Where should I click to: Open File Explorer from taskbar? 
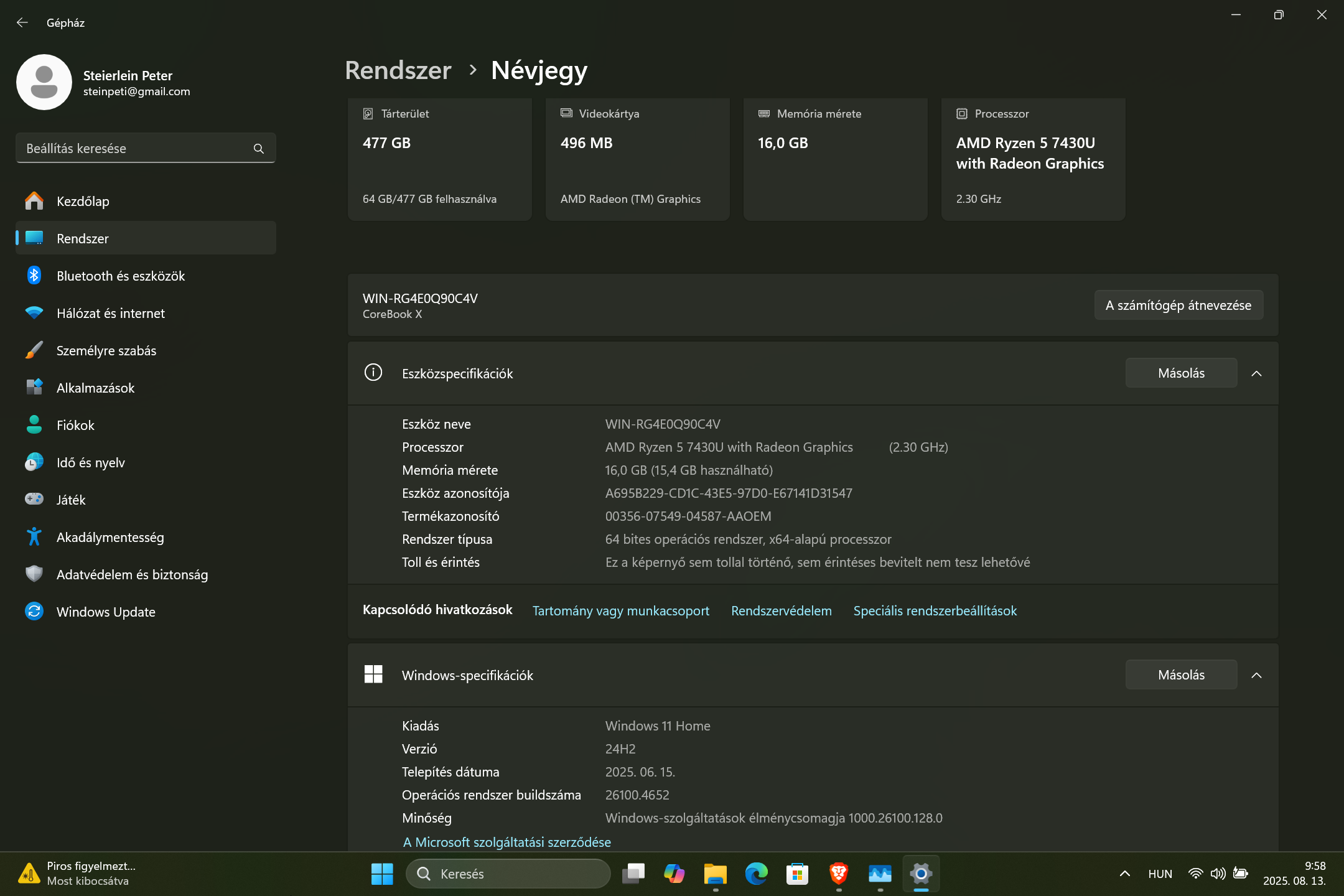(x=715, y=874)
